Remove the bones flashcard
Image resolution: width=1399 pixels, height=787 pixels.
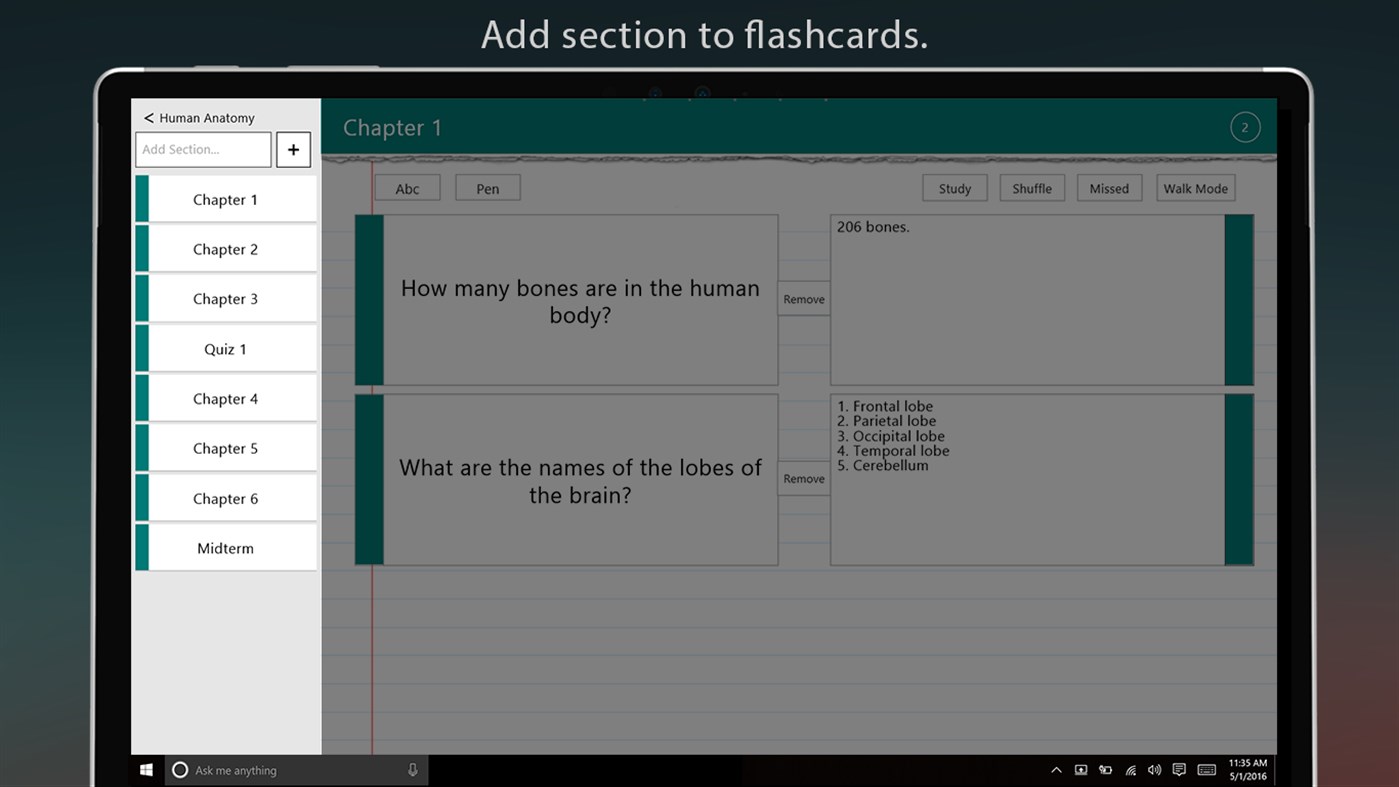pos(803,298)
